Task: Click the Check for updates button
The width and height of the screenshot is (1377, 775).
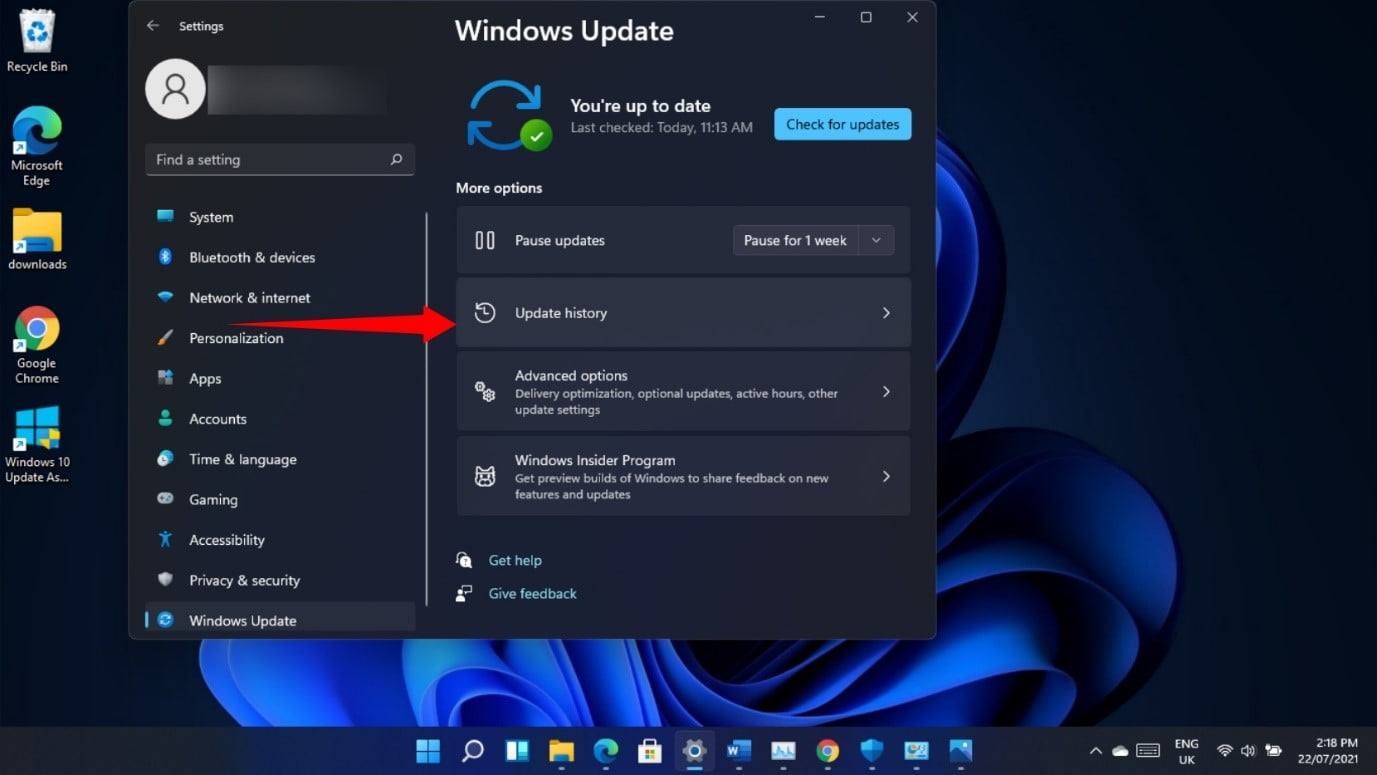Action: tap(842, 124)
